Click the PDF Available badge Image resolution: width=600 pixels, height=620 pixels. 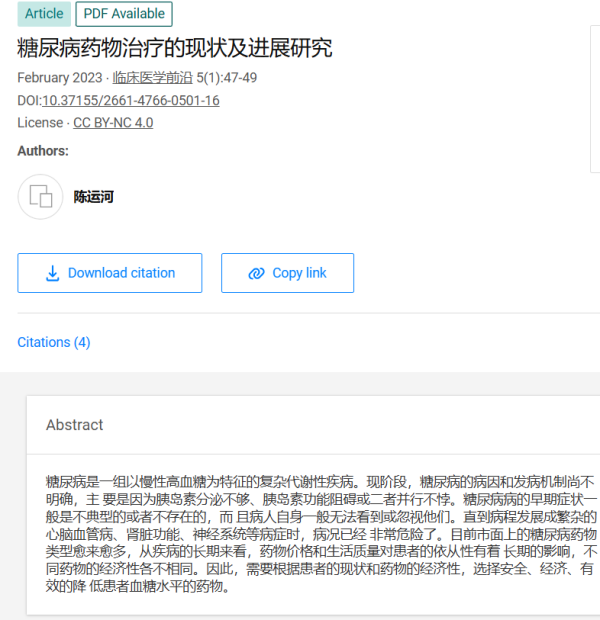(124, 14)
